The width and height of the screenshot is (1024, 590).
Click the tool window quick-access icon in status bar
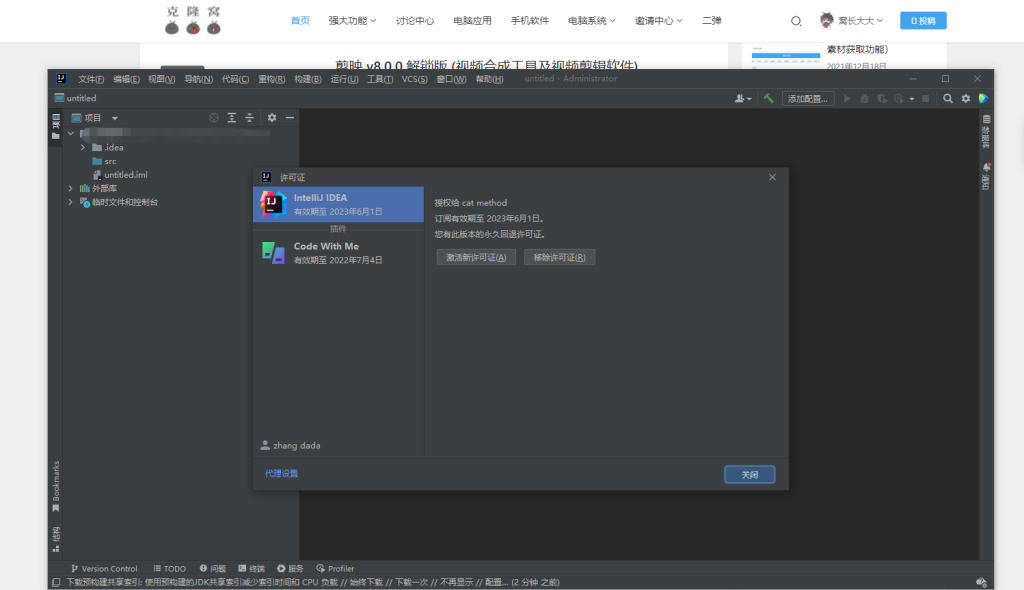pos(56,583)
